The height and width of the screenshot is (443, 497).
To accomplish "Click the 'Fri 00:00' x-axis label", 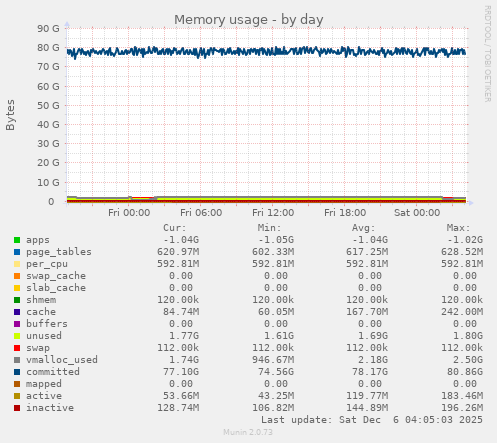I will (129, 213).
